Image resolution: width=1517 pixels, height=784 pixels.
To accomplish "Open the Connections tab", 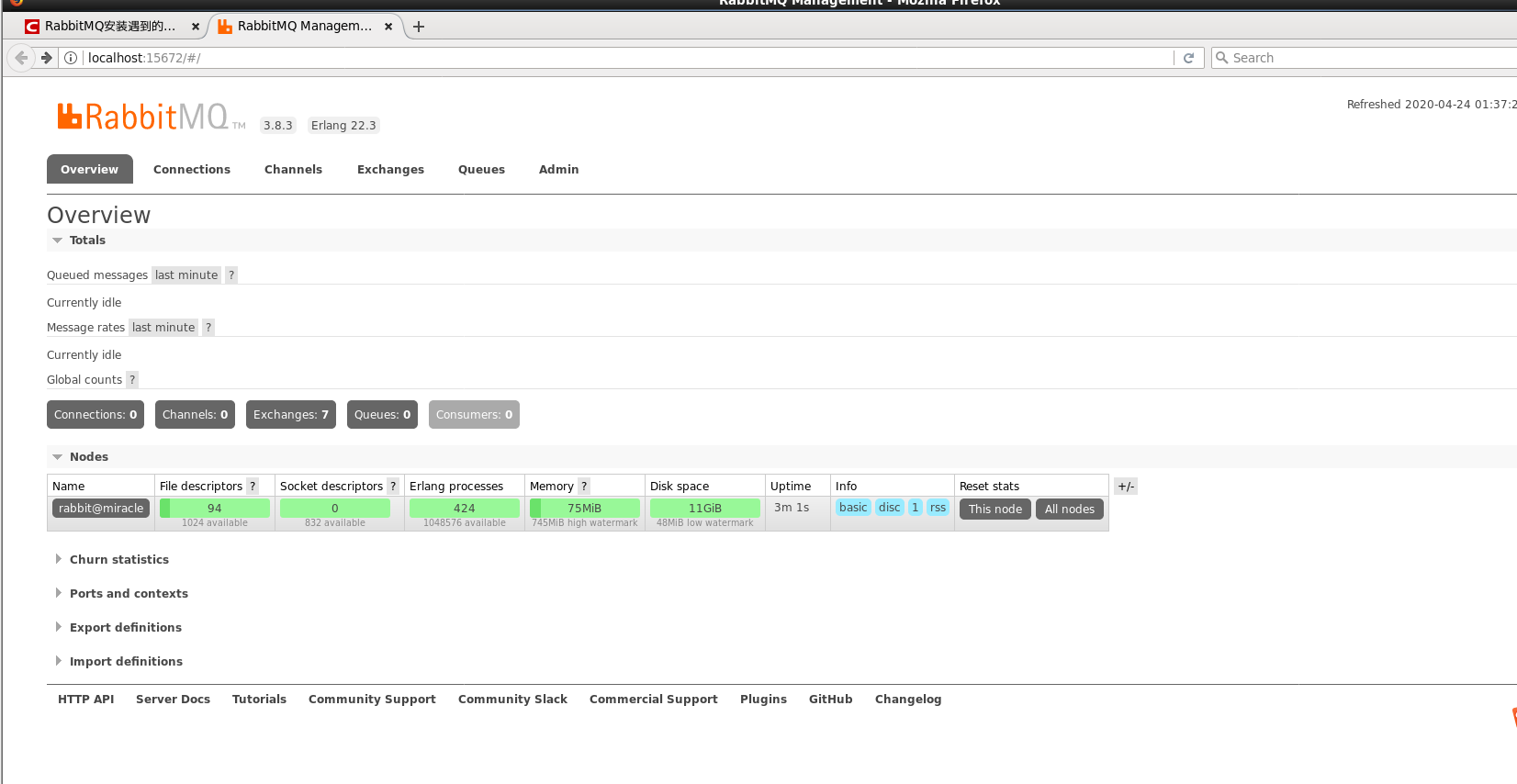I will [x=192, y=170].
